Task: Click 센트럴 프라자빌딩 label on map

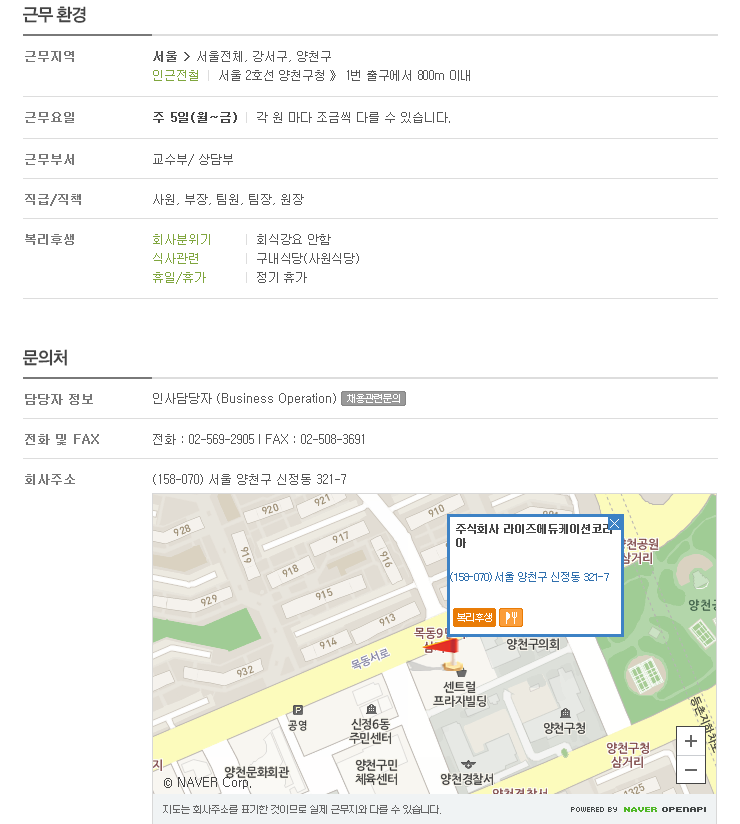Action: (x=460, y=694)
